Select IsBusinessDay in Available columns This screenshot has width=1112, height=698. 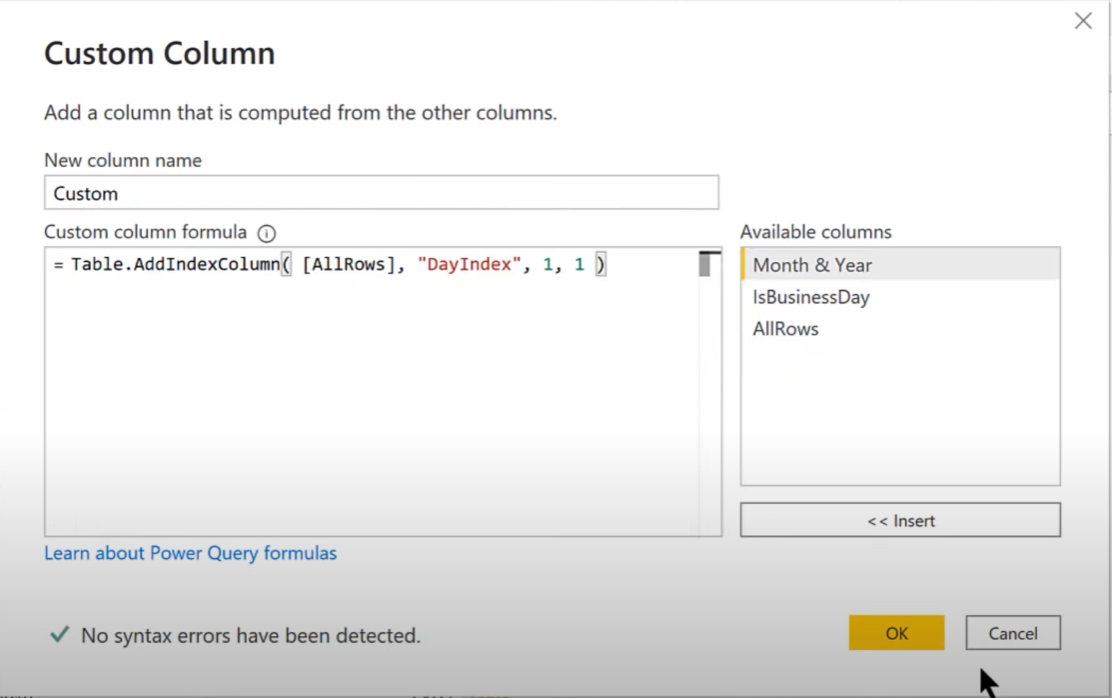coord(900,297)
